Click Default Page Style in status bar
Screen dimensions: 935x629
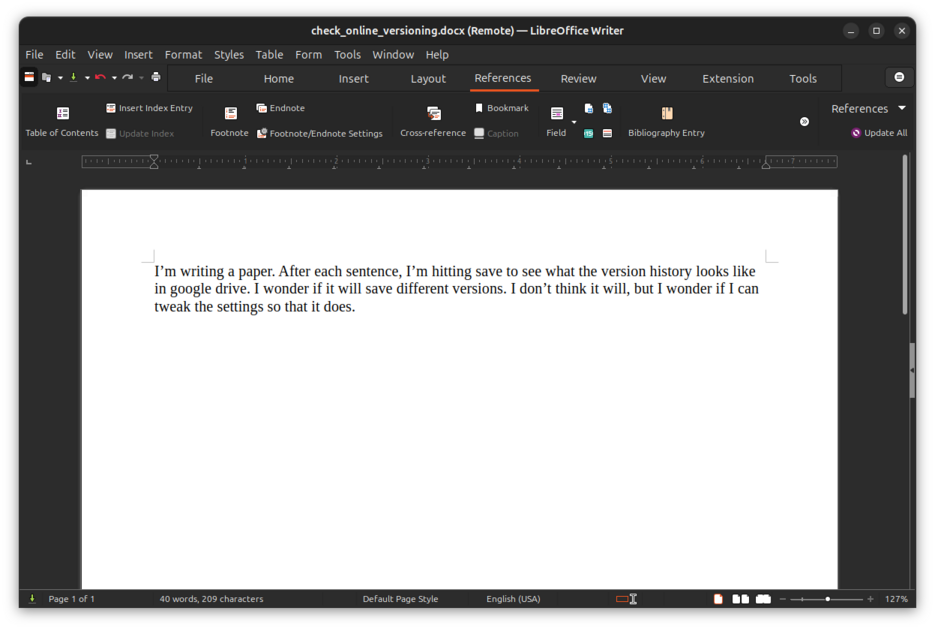(400, 599)
